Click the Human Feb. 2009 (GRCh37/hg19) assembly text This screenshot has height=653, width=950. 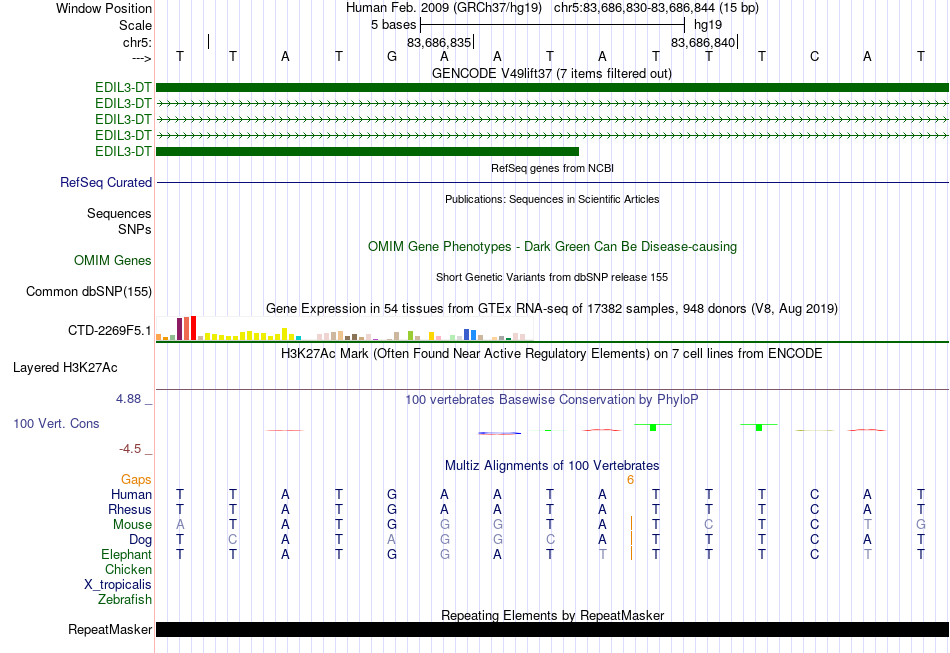[x=444, y=8]
